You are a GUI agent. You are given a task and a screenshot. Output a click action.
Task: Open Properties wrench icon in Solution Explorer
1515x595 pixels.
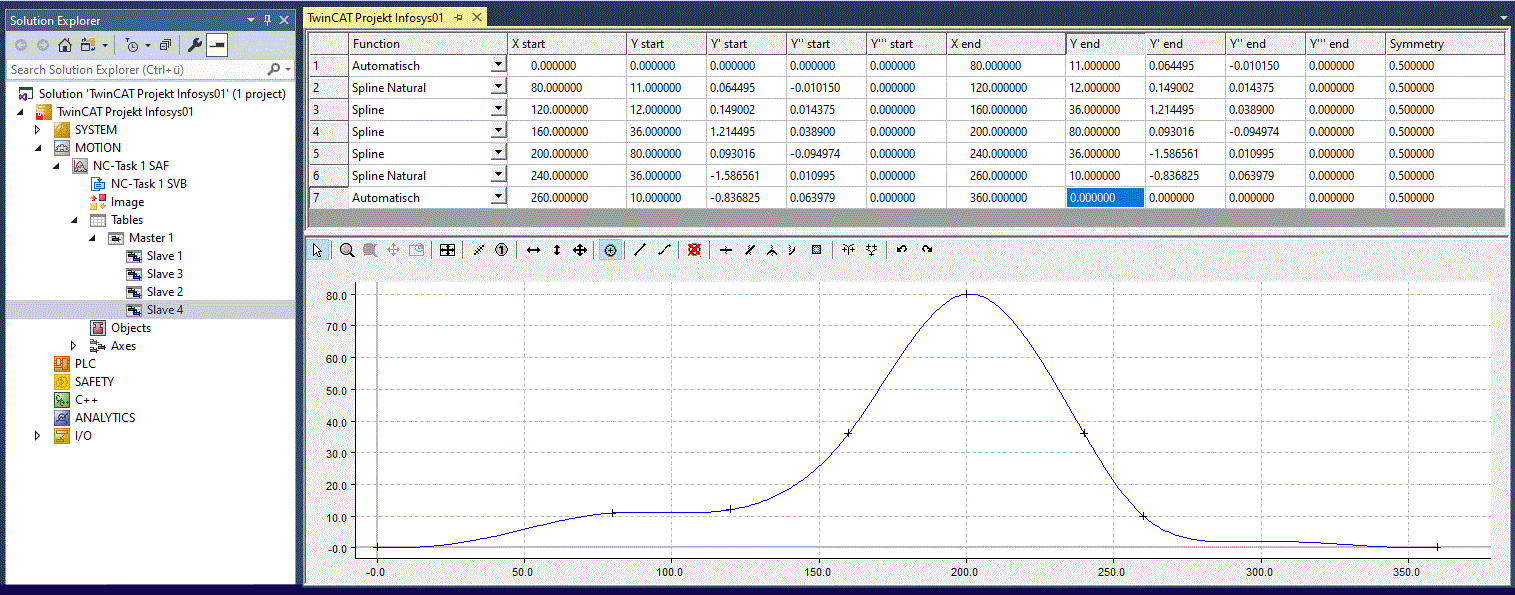click(195, 45)
